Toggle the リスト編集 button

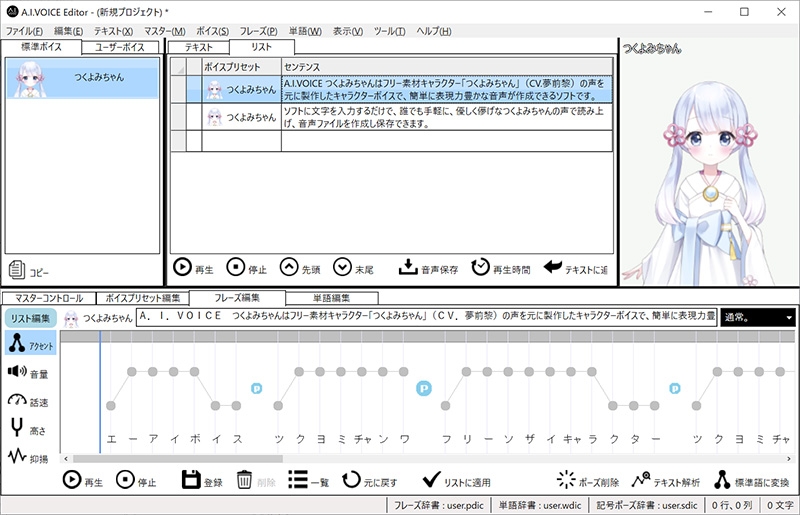(31, 318)
